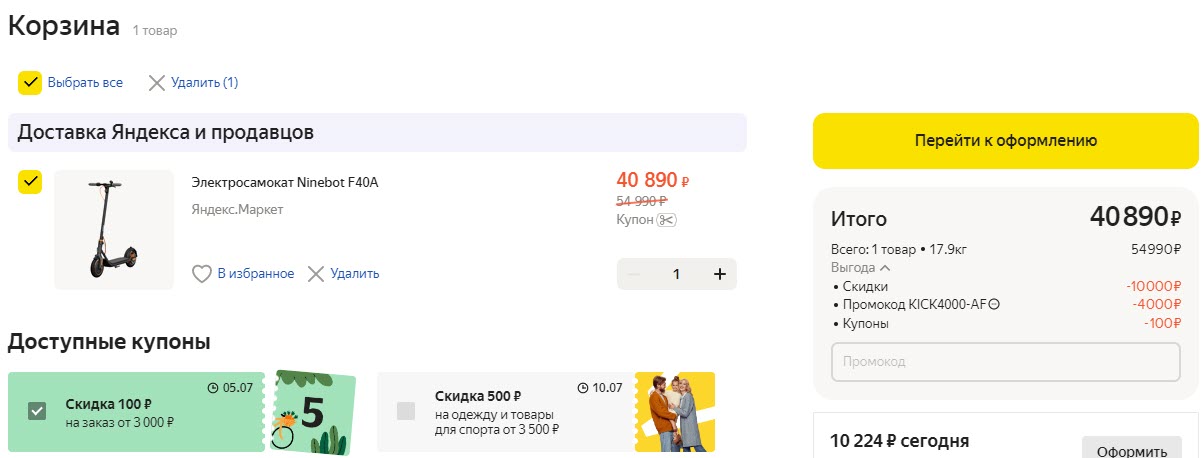
Task: Remove promo code KICK4000-AF via the minus-circle icon
Action: (994, 305)
